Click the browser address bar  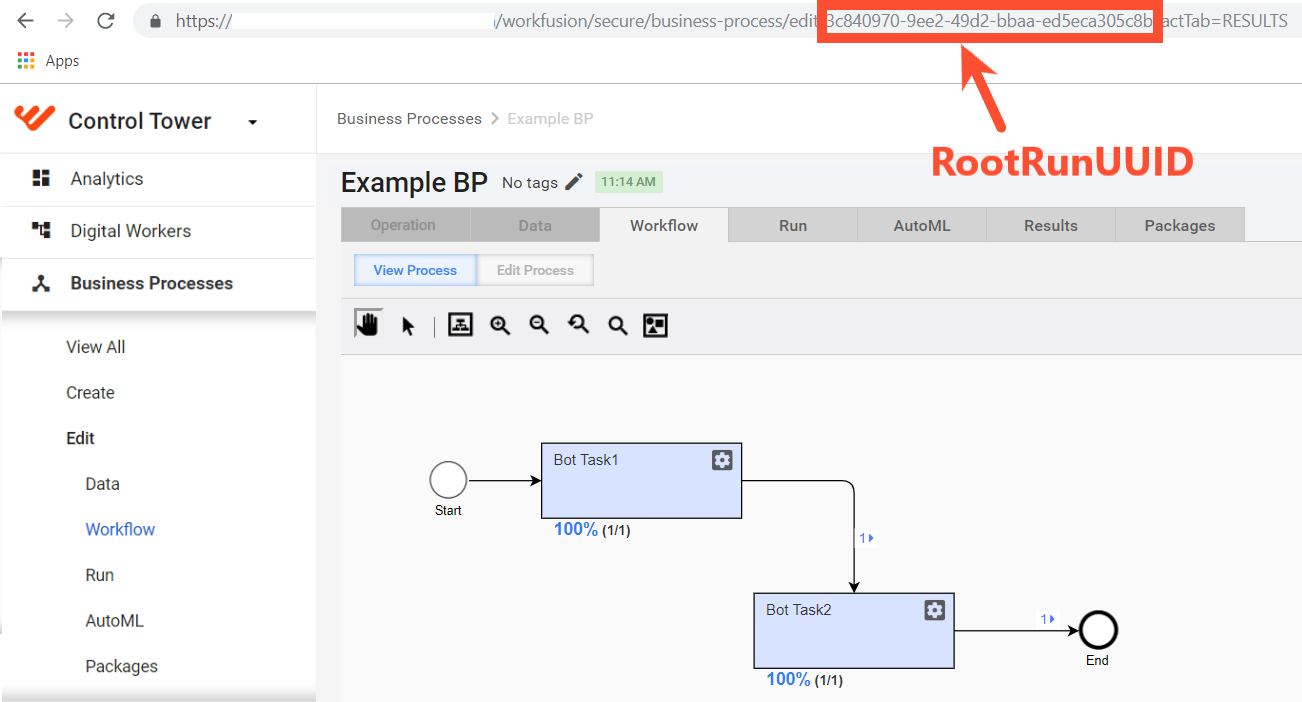tap(715, 21)
